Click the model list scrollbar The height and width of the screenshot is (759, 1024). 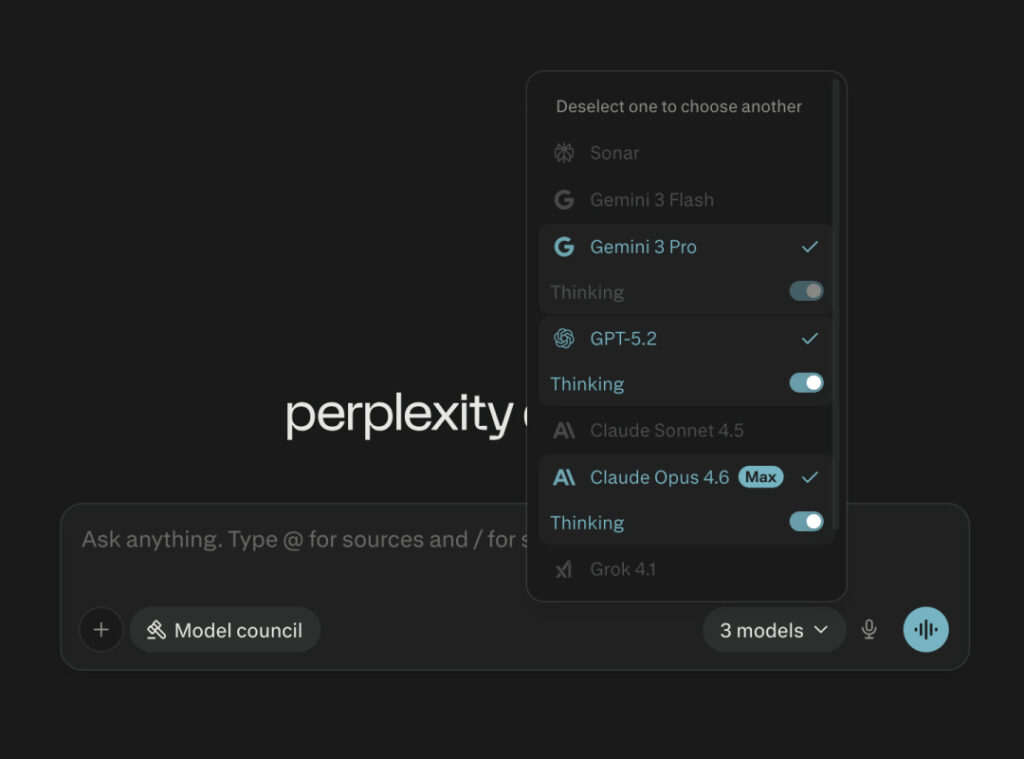836,300
